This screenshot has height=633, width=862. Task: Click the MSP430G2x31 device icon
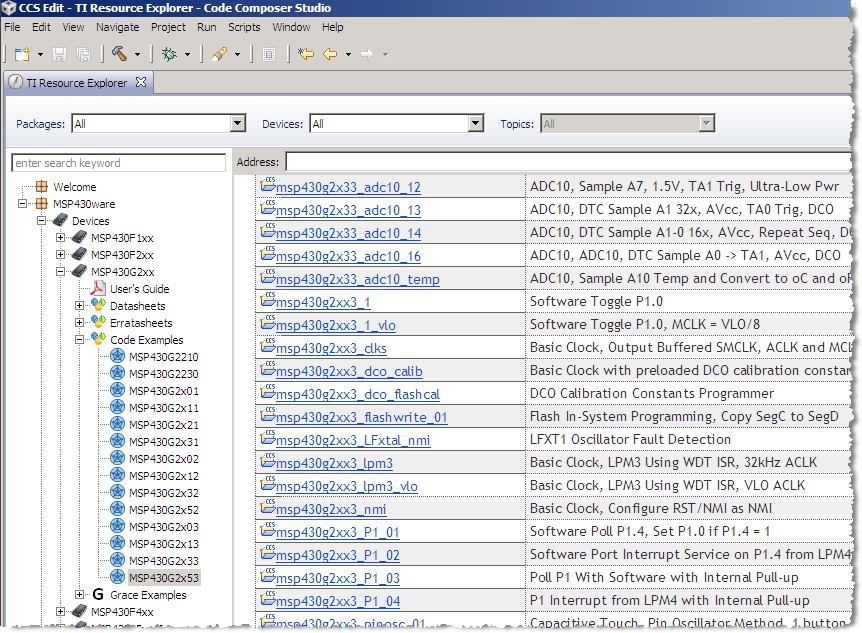point(117,441)
